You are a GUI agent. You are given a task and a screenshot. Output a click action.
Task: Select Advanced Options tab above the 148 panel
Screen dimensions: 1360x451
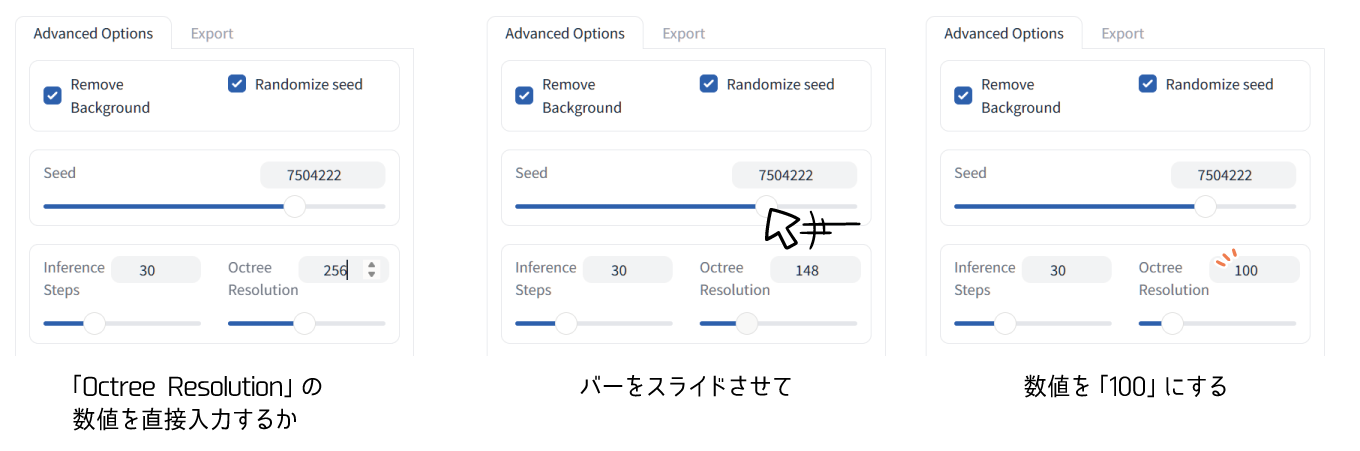tap(565, 34)
